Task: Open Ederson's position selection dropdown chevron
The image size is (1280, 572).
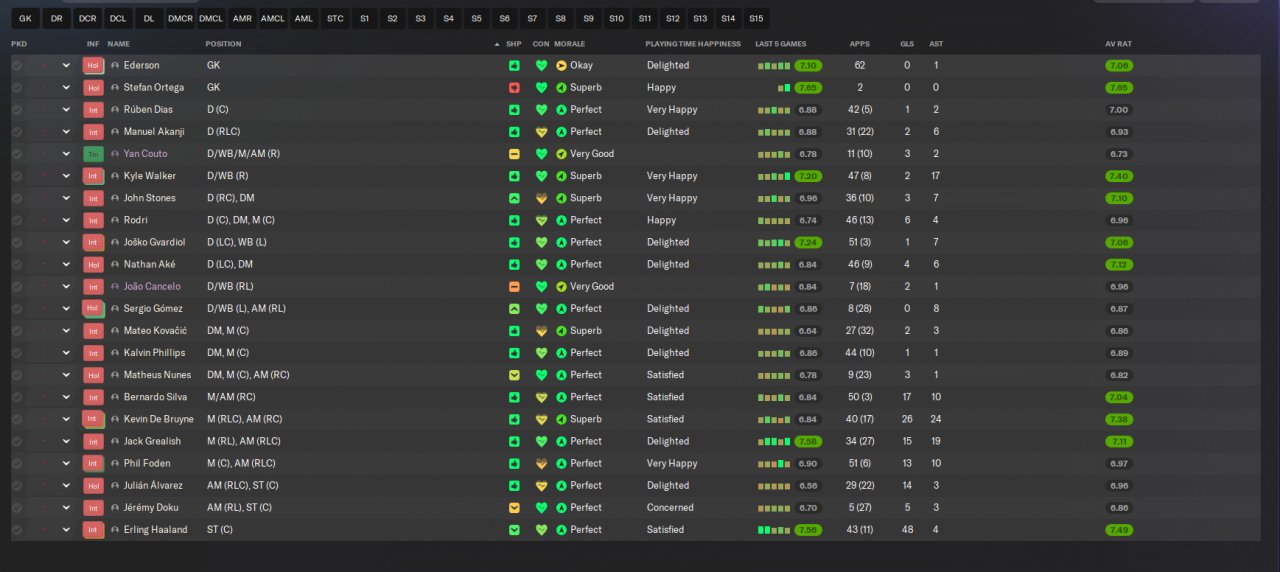Action: point(67,66)
